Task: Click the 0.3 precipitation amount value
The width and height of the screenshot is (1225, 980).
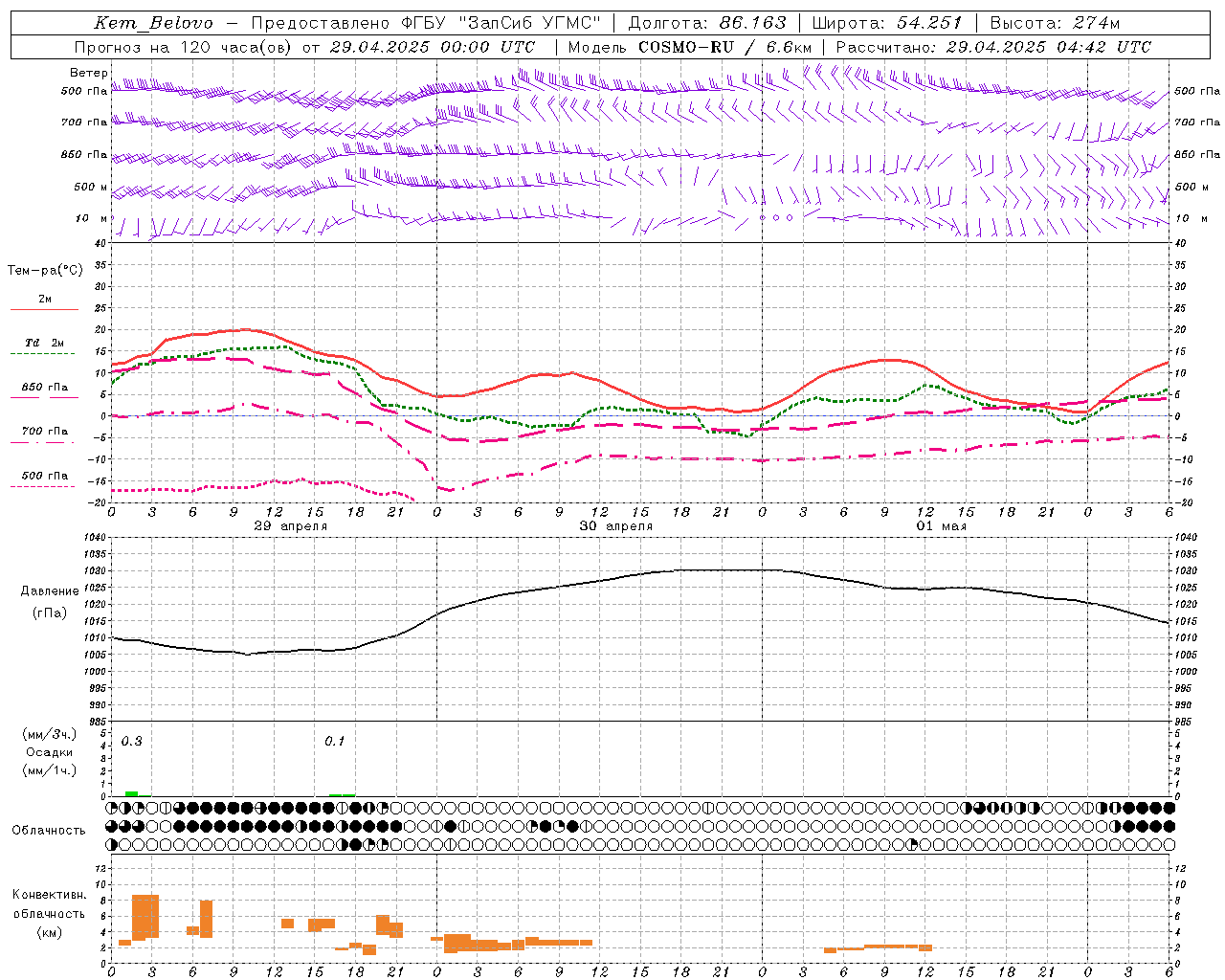Action: pyautogui.click(x=132, y=742)
